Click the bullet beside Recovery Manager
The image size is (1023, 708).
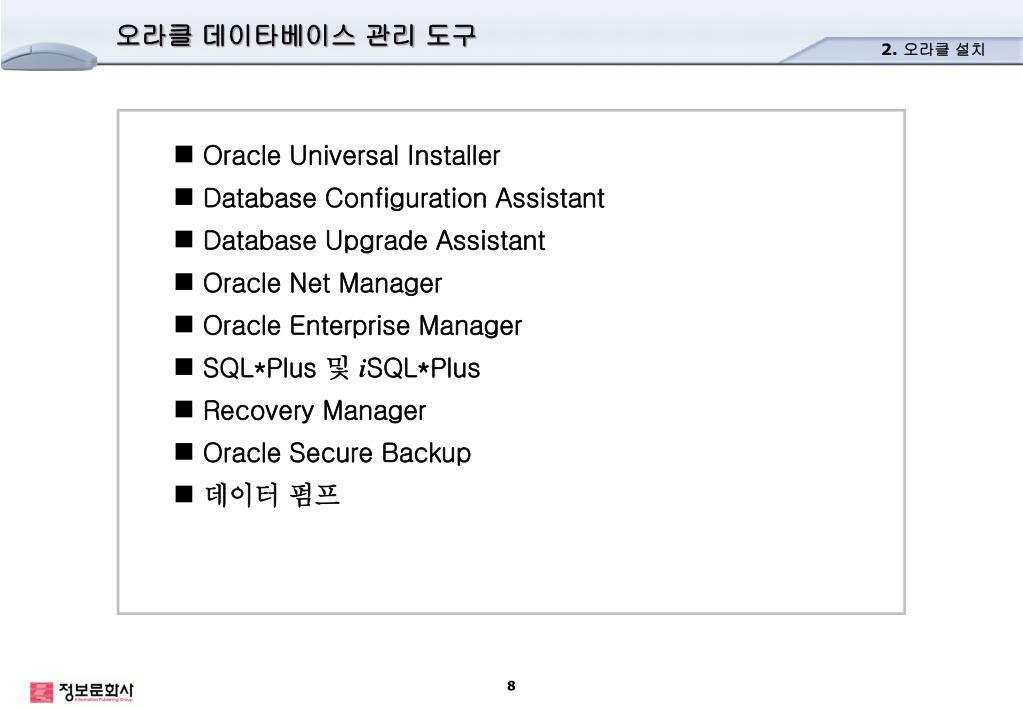point(184,409)
